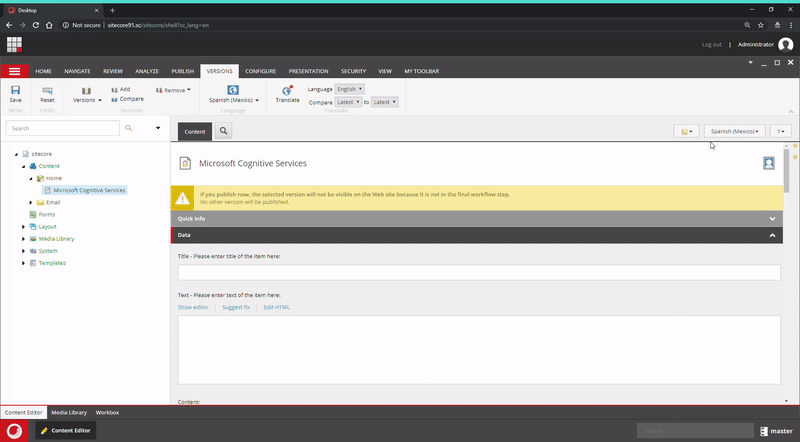
Task: Go back with the browser back arrow
Action: tap(9, 25)
